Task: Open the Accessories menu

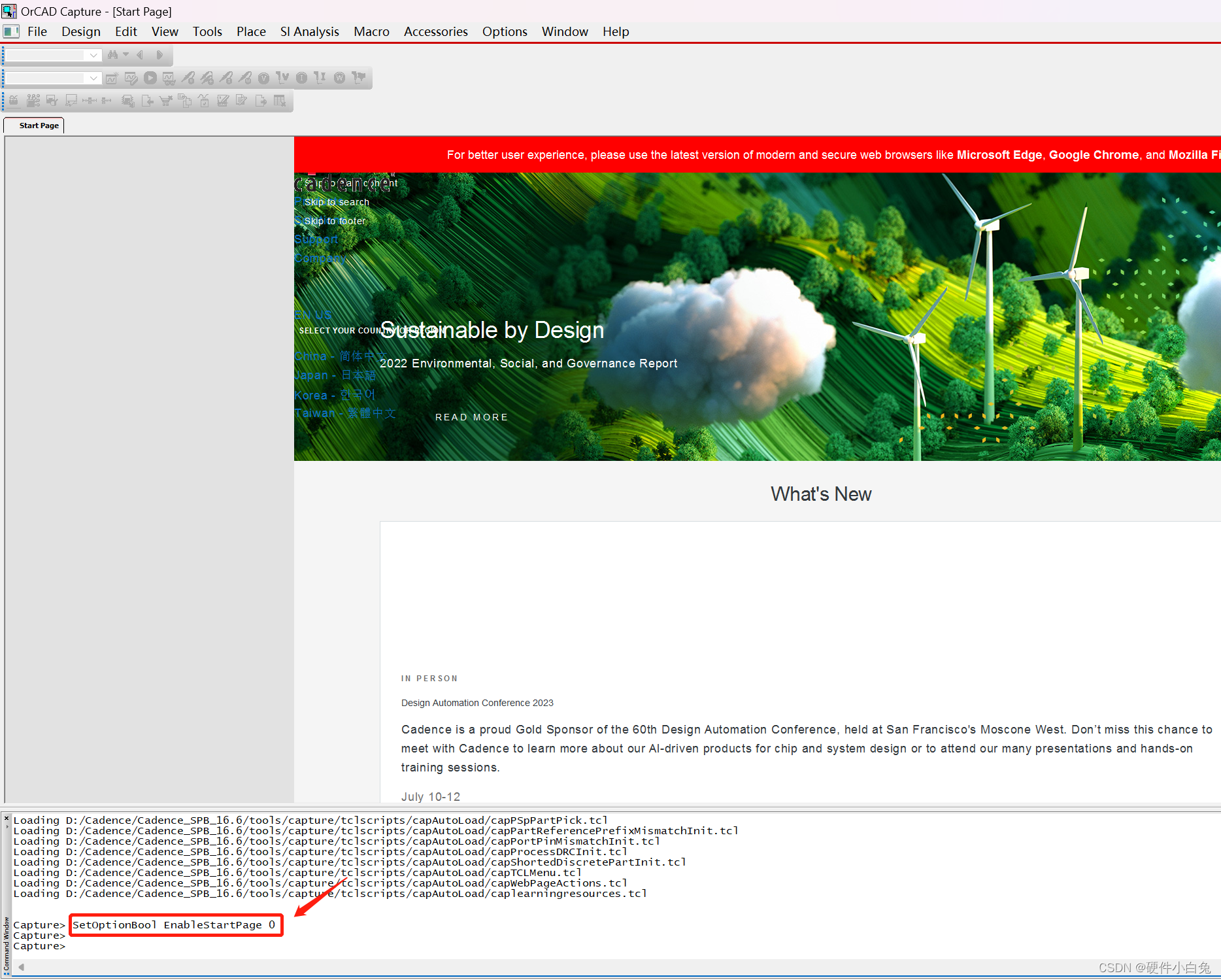Action: [435, 31]
